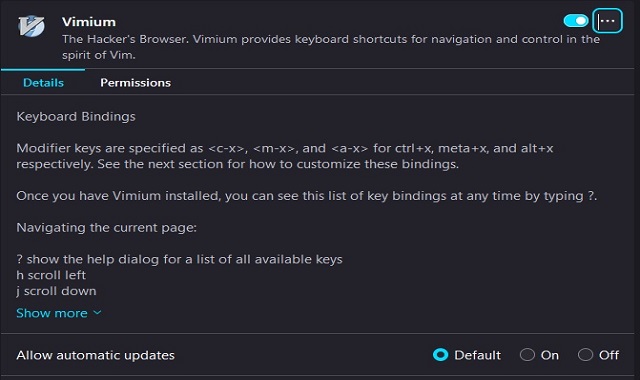
Task: Choose the Off radio button for updates
Action: click(585, 355)
